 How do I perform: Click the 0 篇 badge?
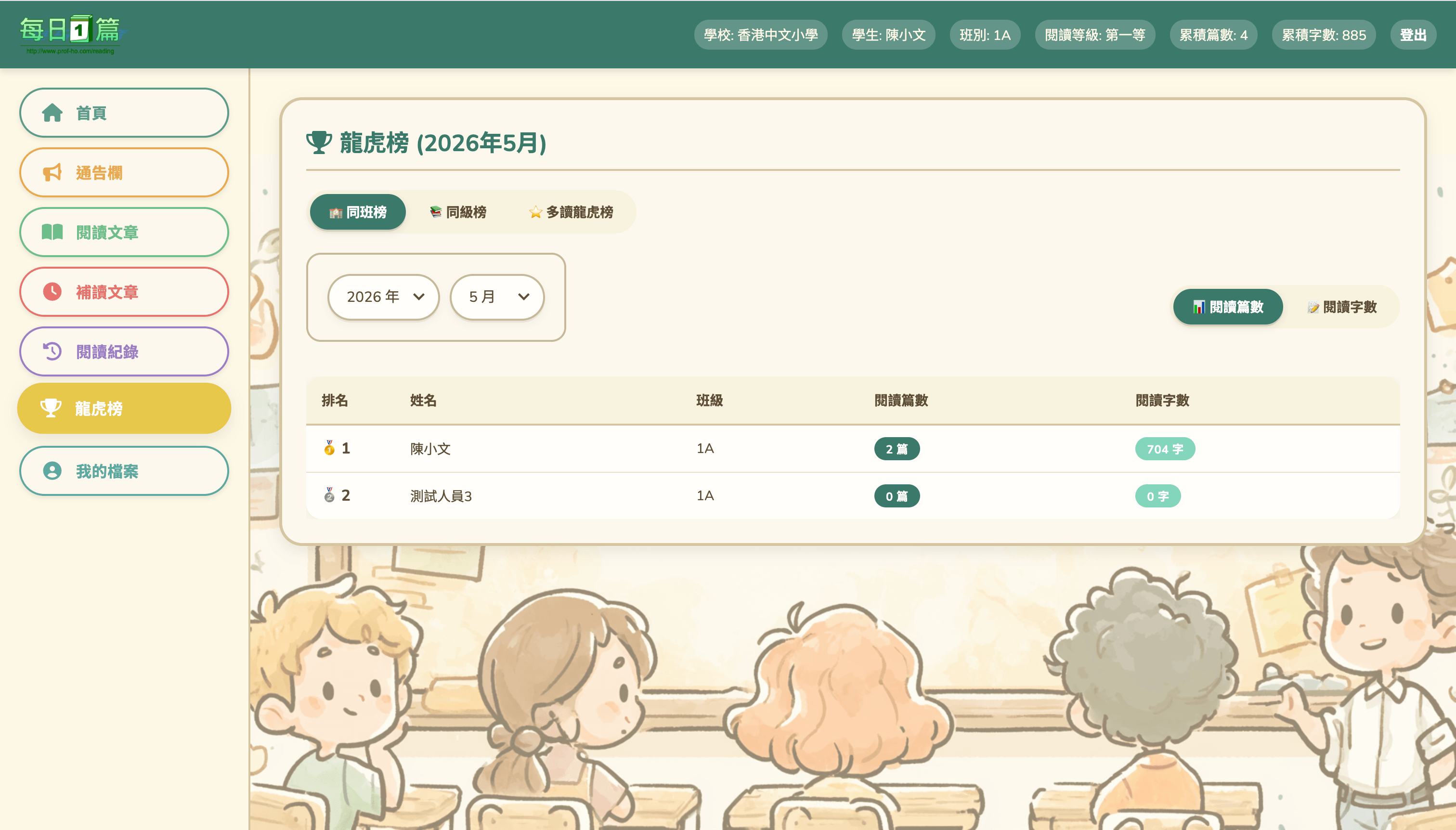click(897, 496)
